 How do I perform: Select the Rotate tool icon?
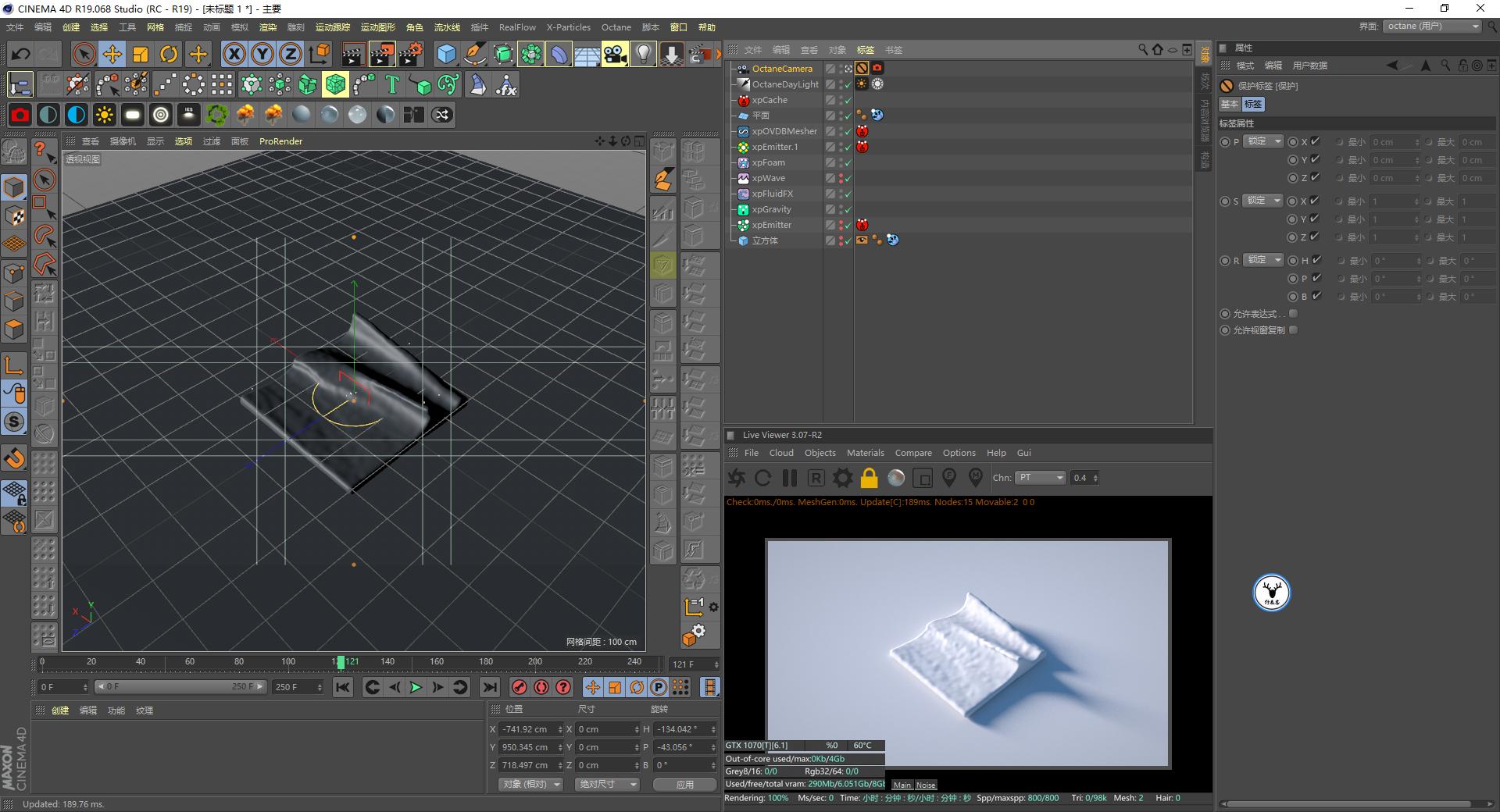tap(169, 54)
